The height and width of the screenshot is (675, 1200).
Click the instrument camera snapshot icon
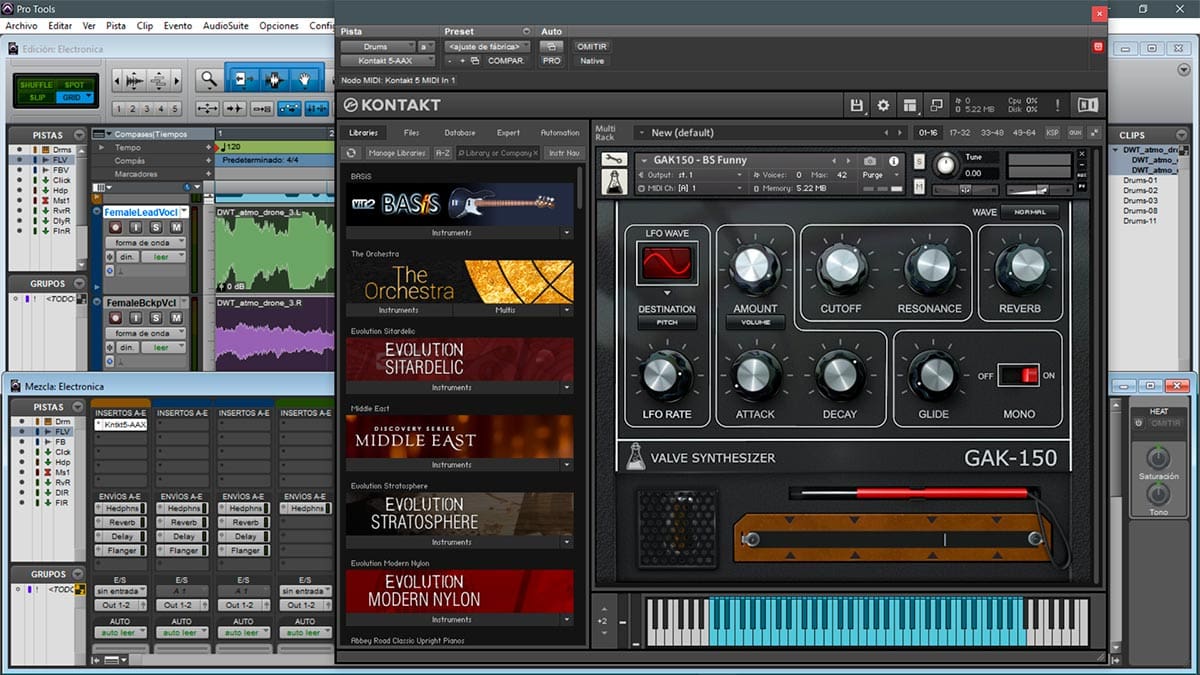point(870,161)
